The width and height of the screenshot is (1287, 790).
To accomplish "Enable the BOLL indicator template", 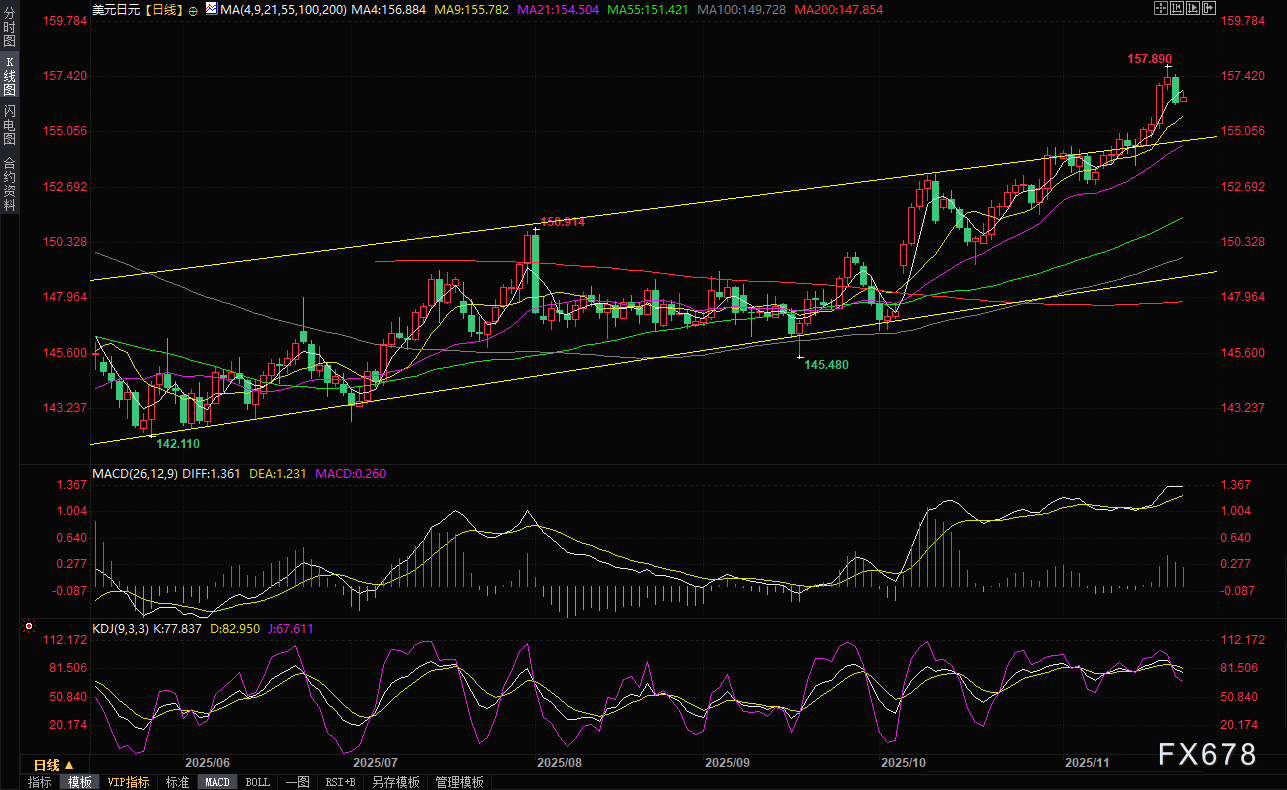I will click(257, 782).
